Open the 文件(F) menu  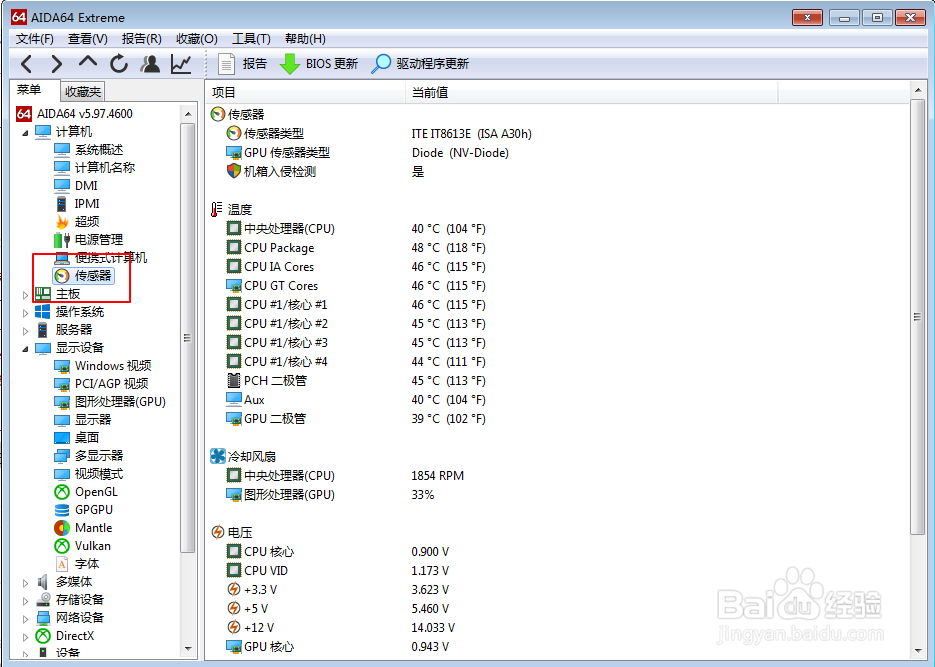click(x=35, y=39)
